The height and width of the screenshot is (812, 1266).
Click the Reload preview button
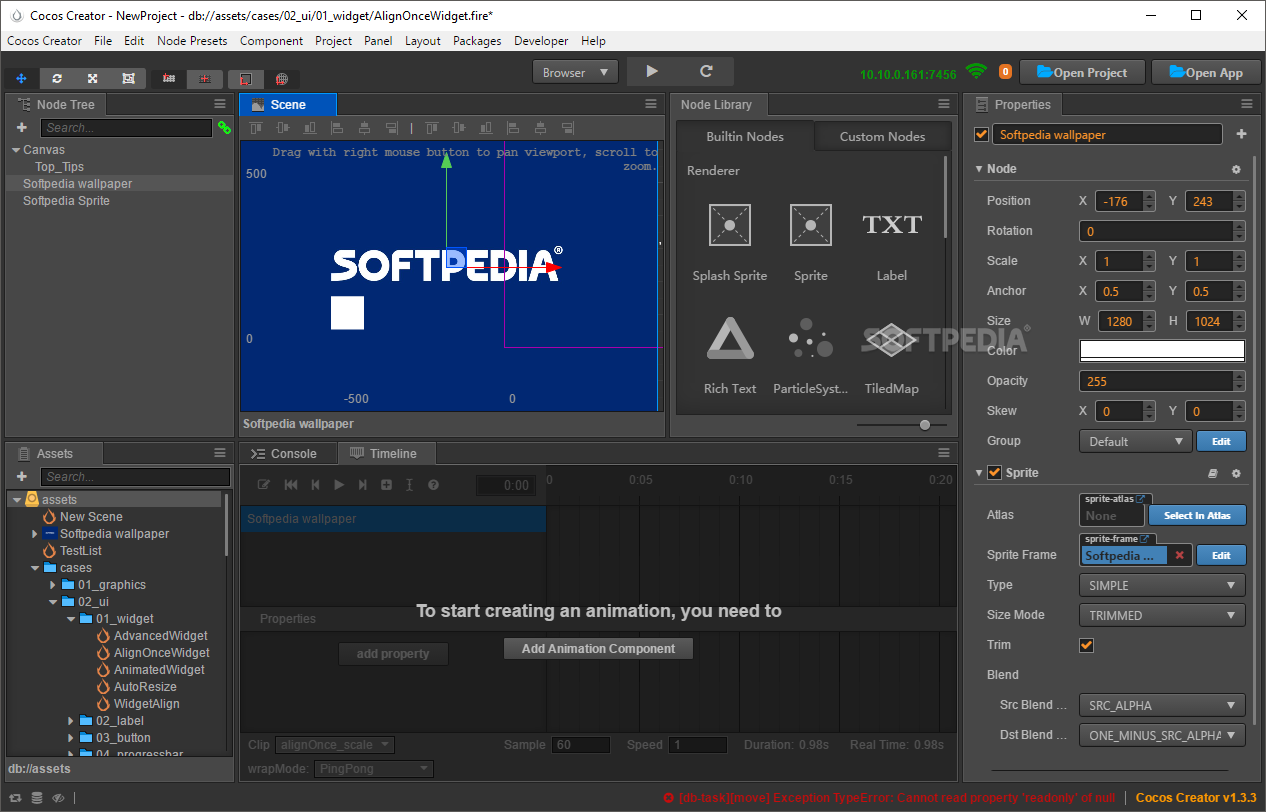[x=706, y=72]
